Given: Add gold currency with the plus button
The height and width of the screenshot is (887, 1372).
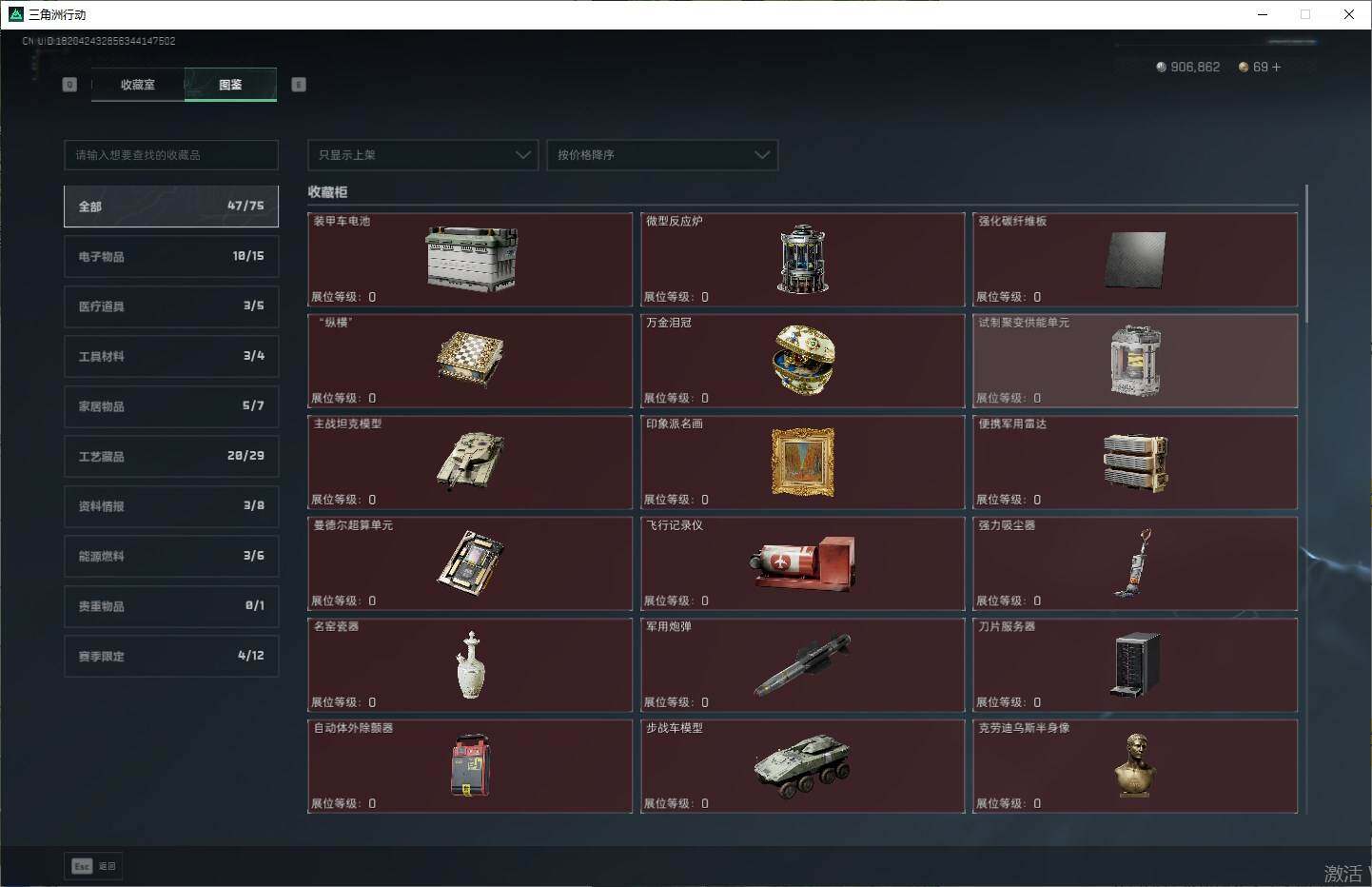Looking at the screenshot, I should [1276, 68].
